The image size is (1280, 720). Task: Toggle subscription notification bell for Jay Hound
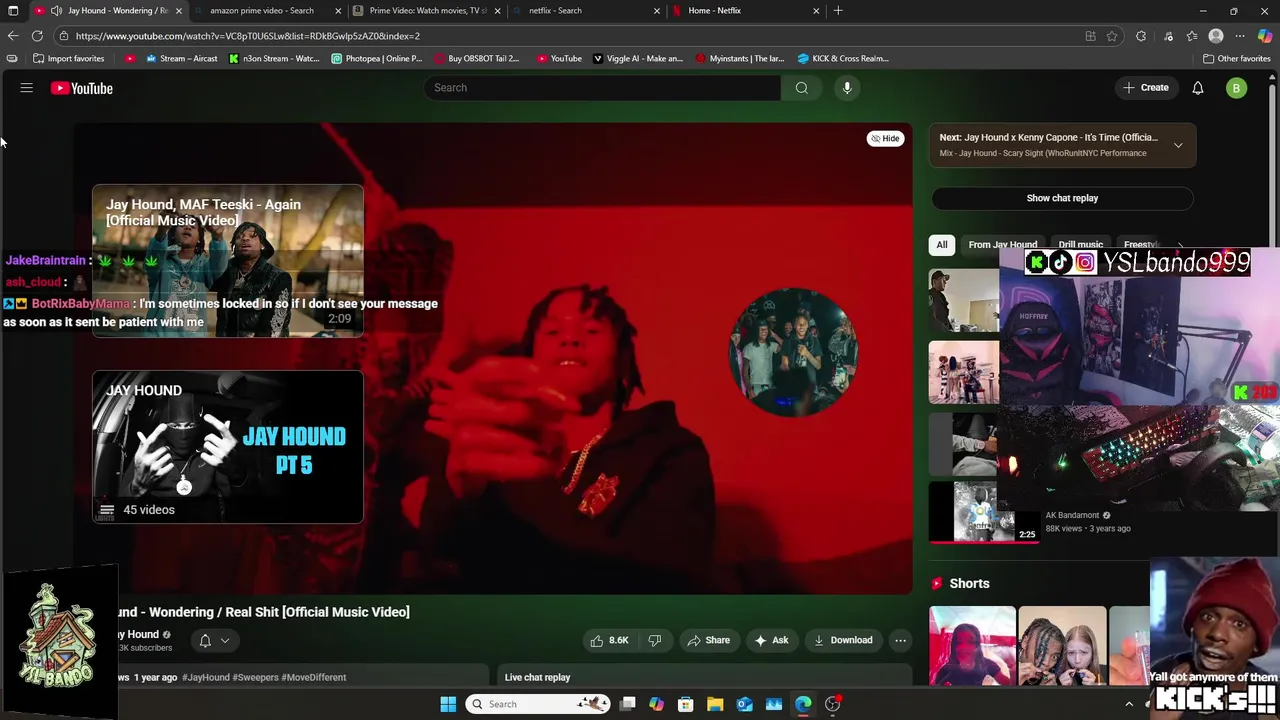click(x=205, y=640)
